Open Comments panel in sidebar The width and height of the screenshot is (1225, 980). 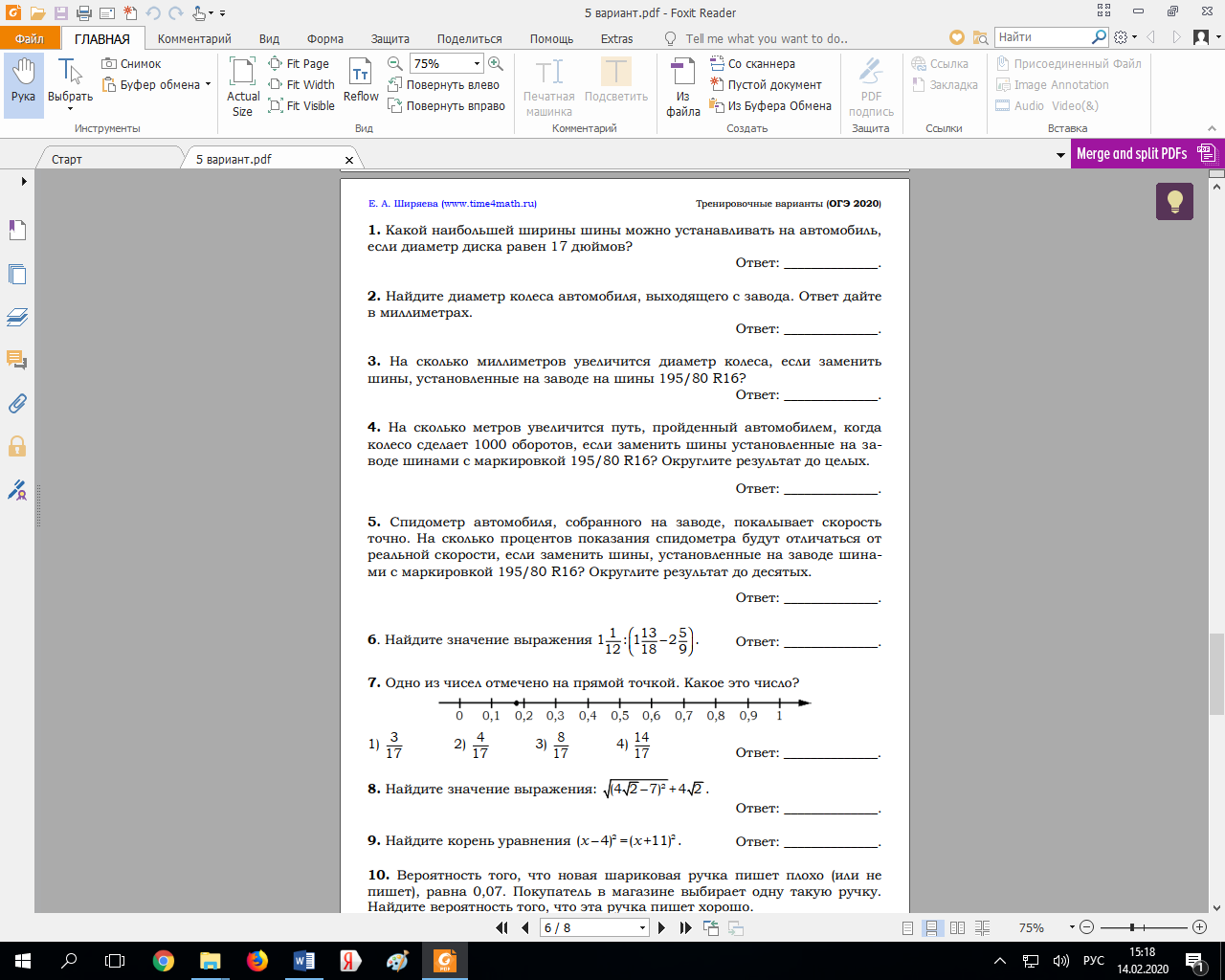pos(17,360)
